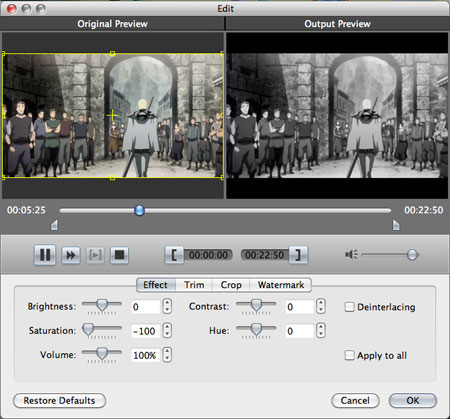Set trim end with right bracket button

click(x=298, y=255)
